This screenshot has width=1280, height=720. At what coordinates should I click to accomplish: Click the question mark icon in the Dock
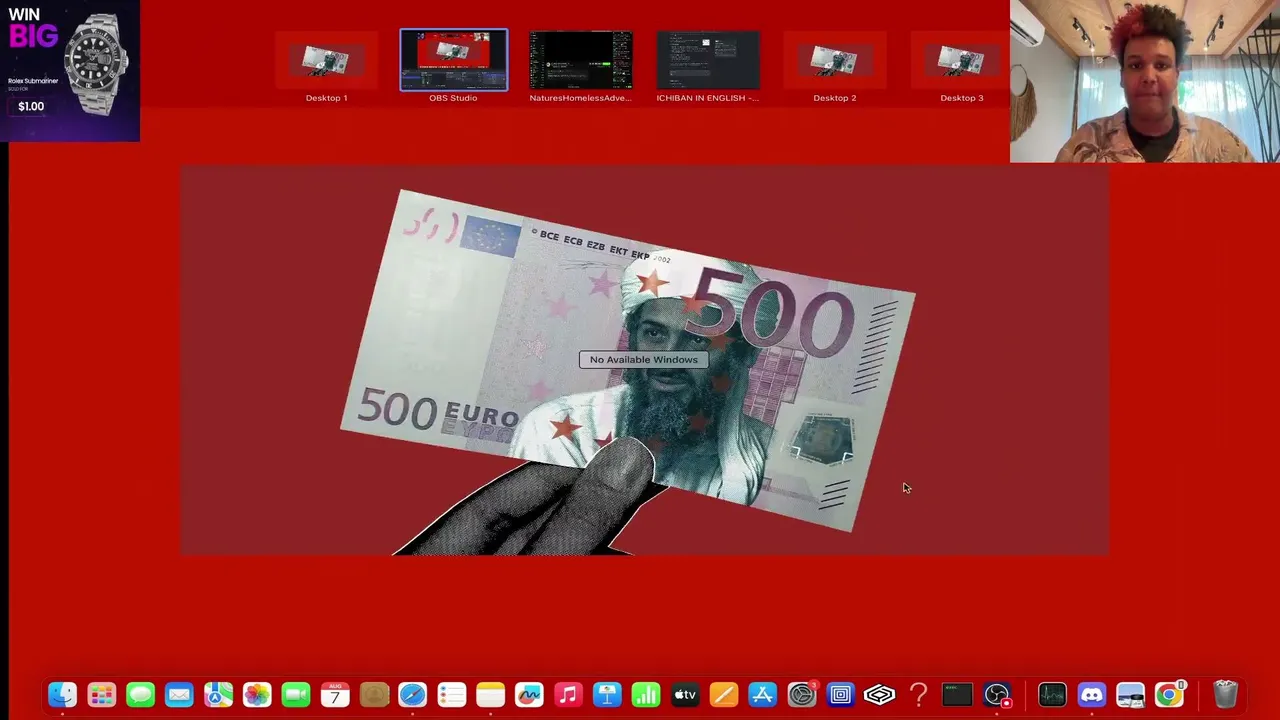(919, 695)
